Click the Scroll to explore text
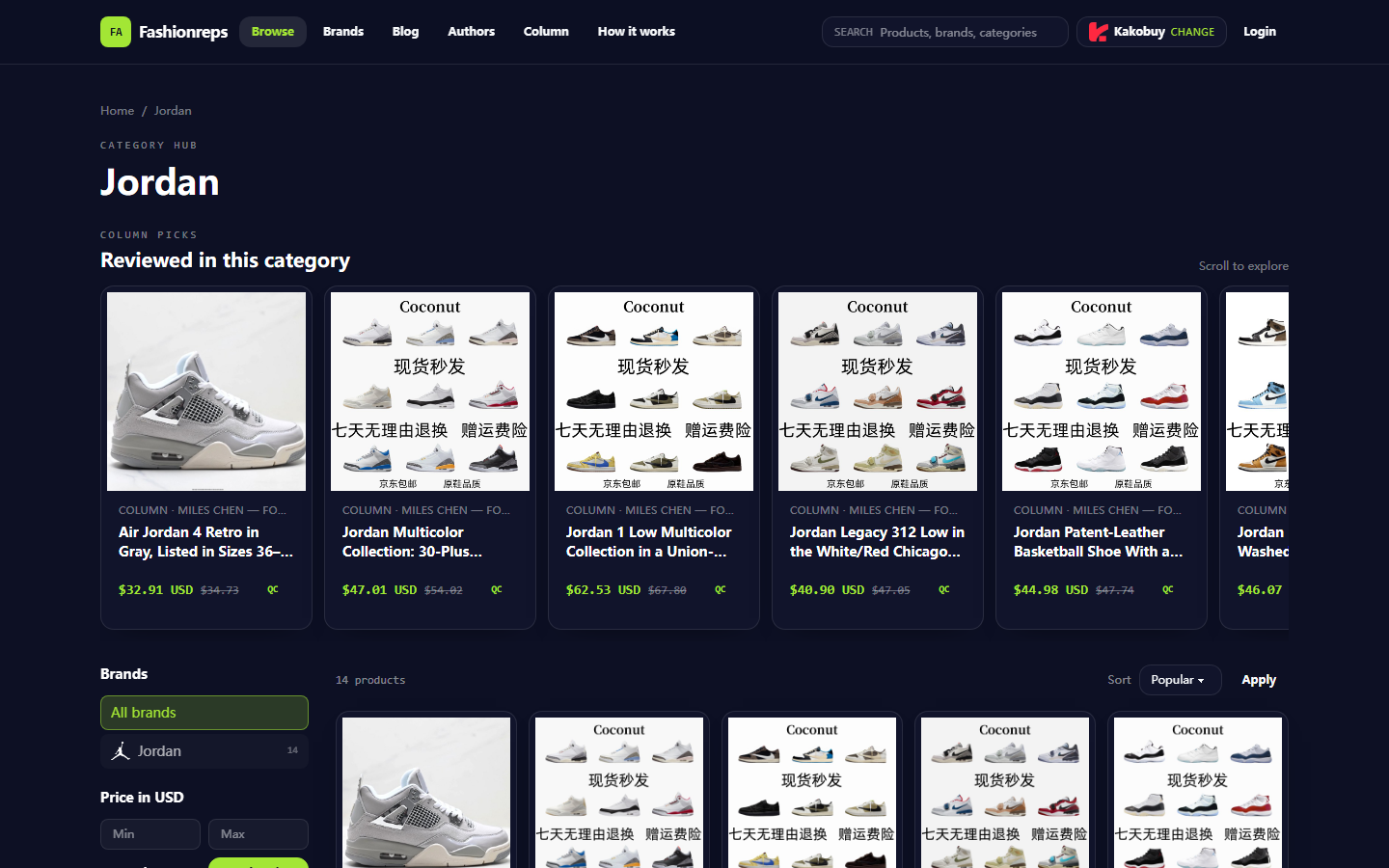The width and height of the screenshot is (1389, 868). [x=1243, y=266]
